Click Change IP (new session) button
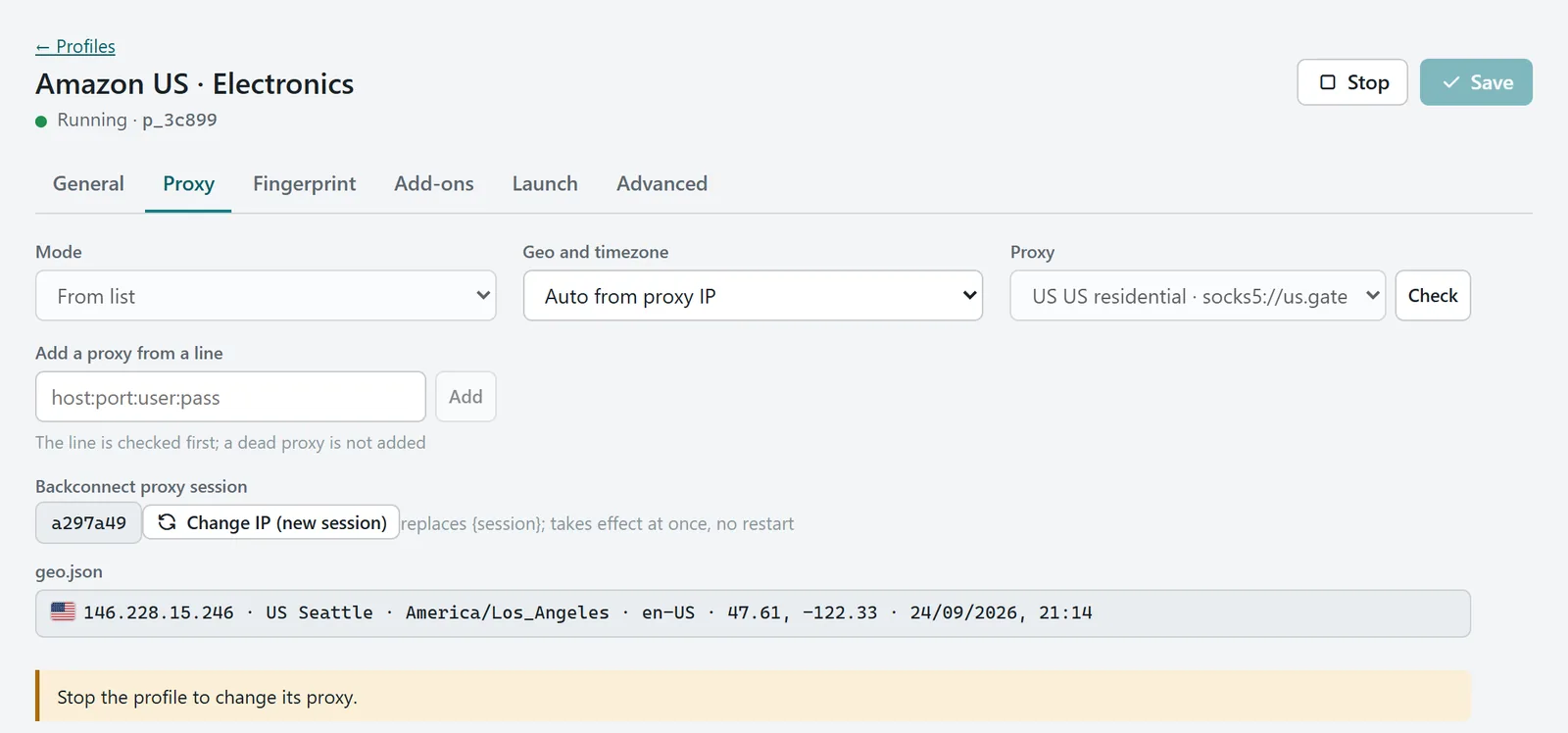 coord(271,522)
